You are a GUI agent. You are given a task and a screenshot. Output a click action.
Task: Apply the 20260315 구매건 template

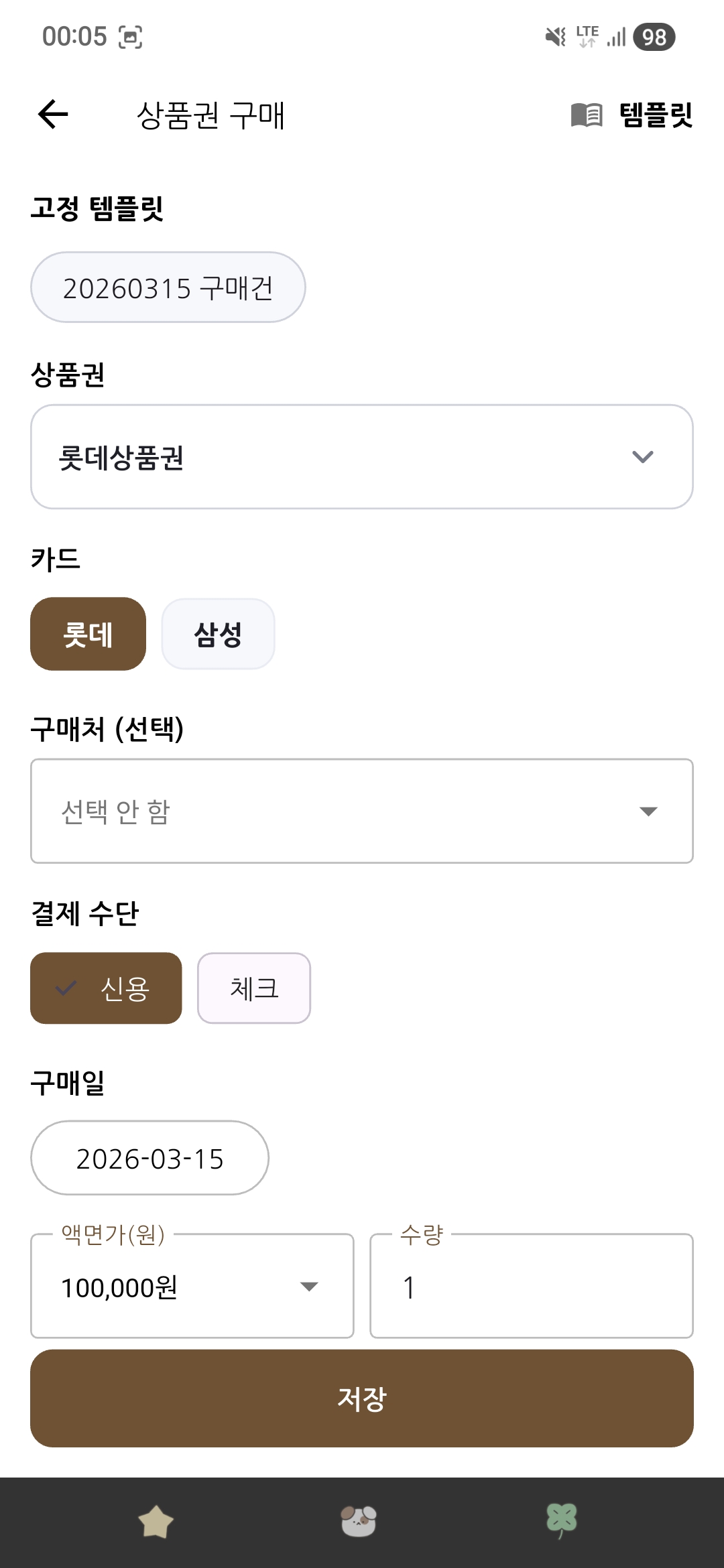point(168,287)
